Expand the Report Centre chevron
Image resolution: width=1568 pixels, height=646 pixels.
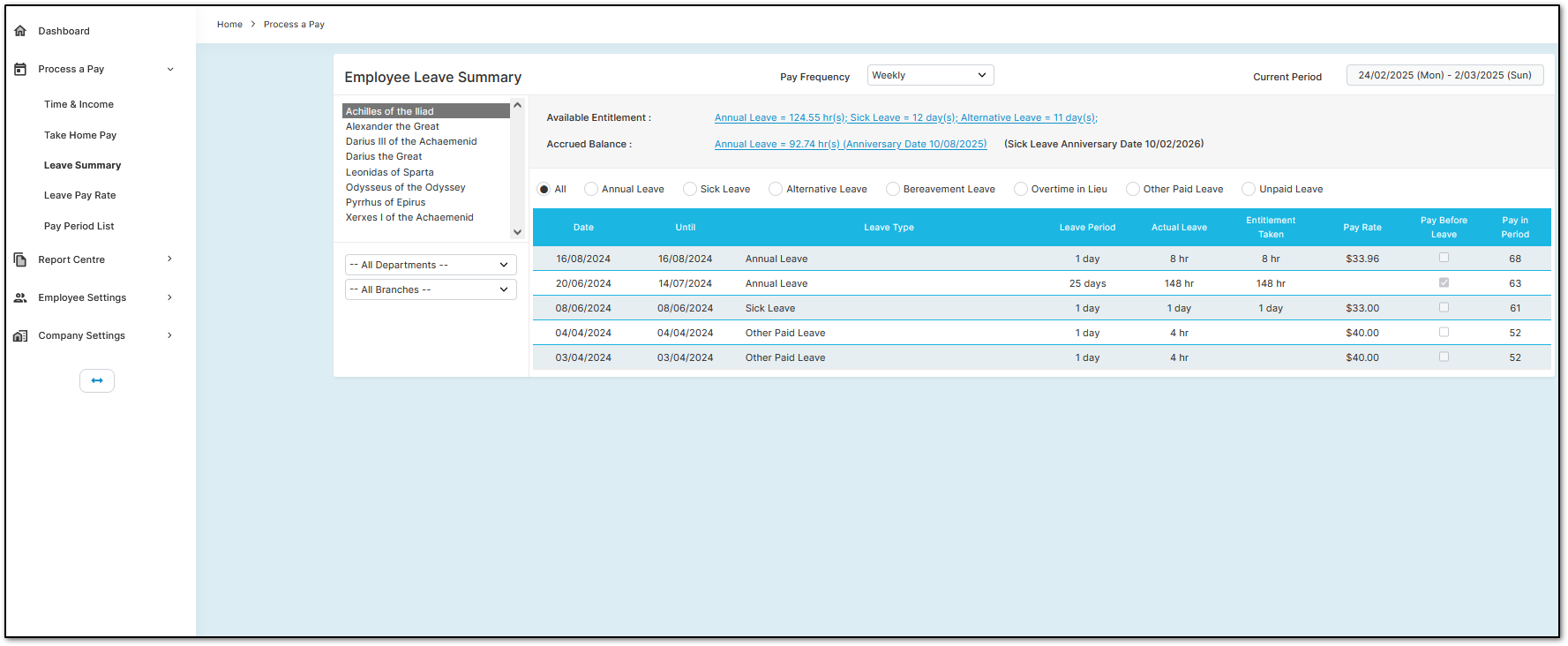coord(170,259)
